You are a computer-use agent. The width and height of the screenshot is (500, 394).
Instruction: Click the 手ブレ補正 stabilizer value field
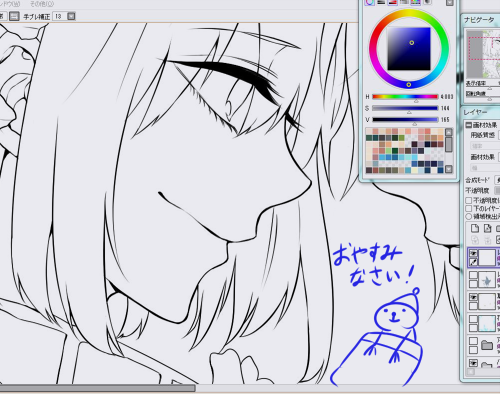(x=59, y=16)
